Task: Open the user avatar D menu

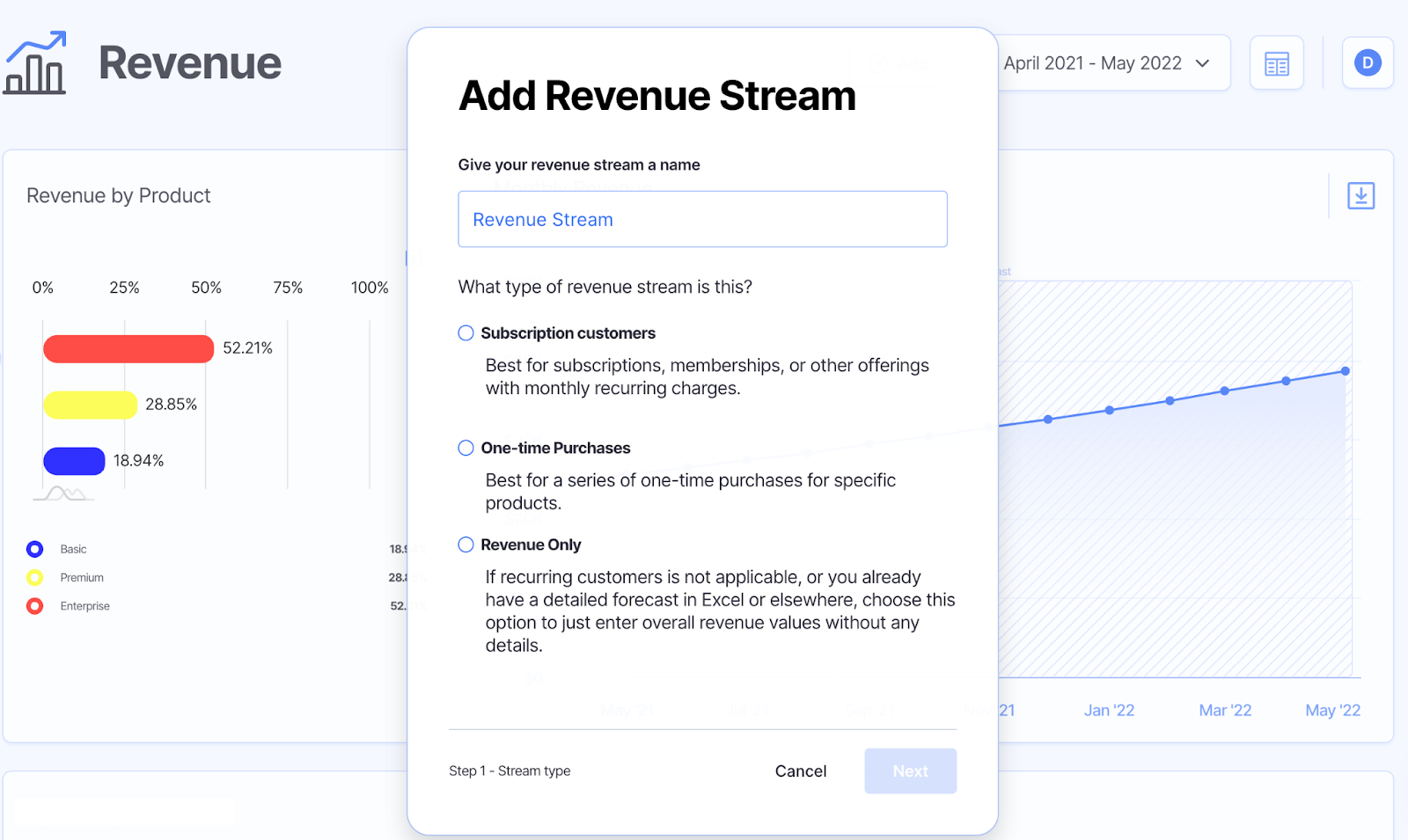Action: coord(1368,62)
